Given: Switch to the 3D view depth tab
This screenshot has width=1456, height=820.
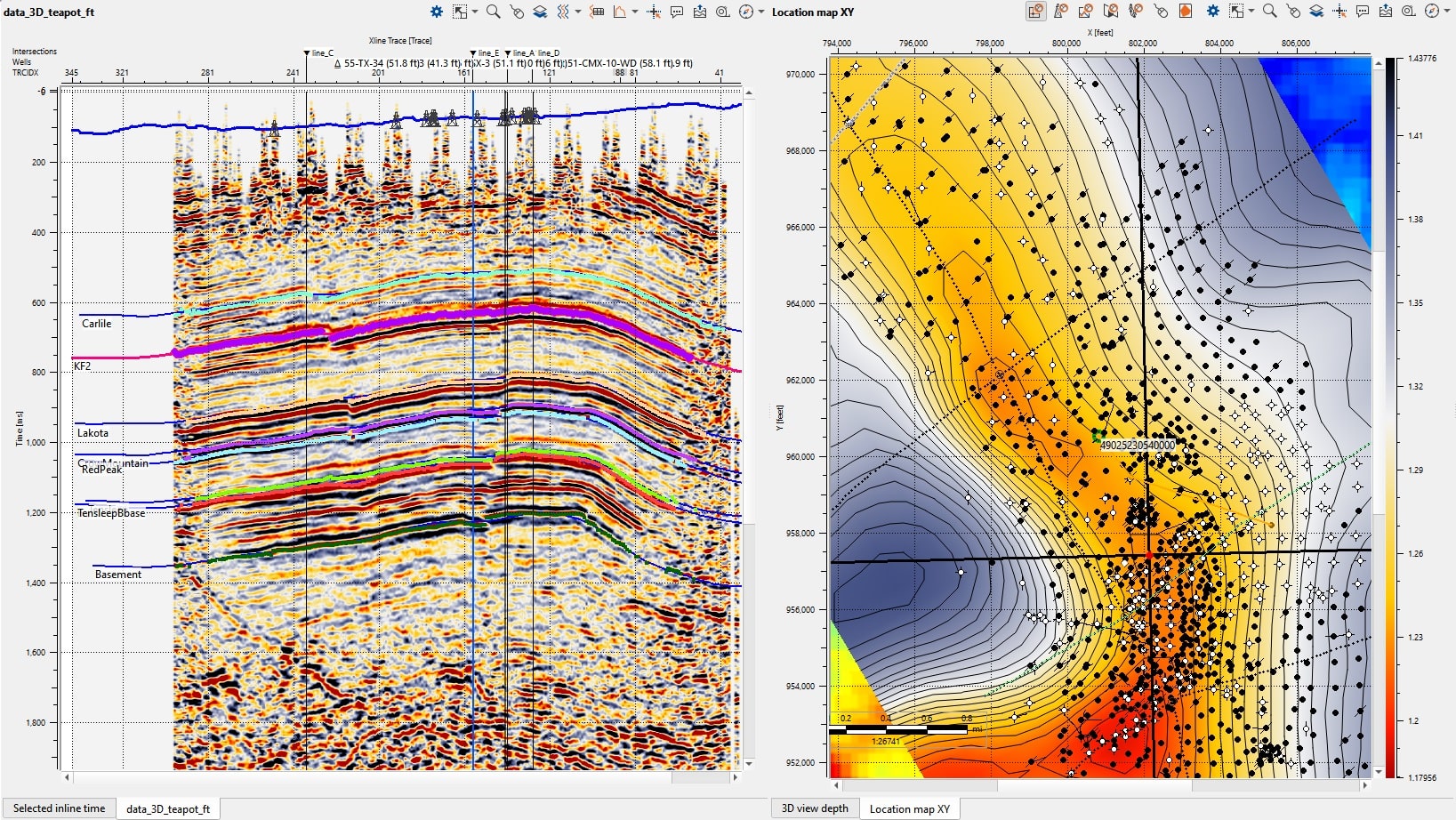Looking at the screenshot, I should (x=815, y=808).
